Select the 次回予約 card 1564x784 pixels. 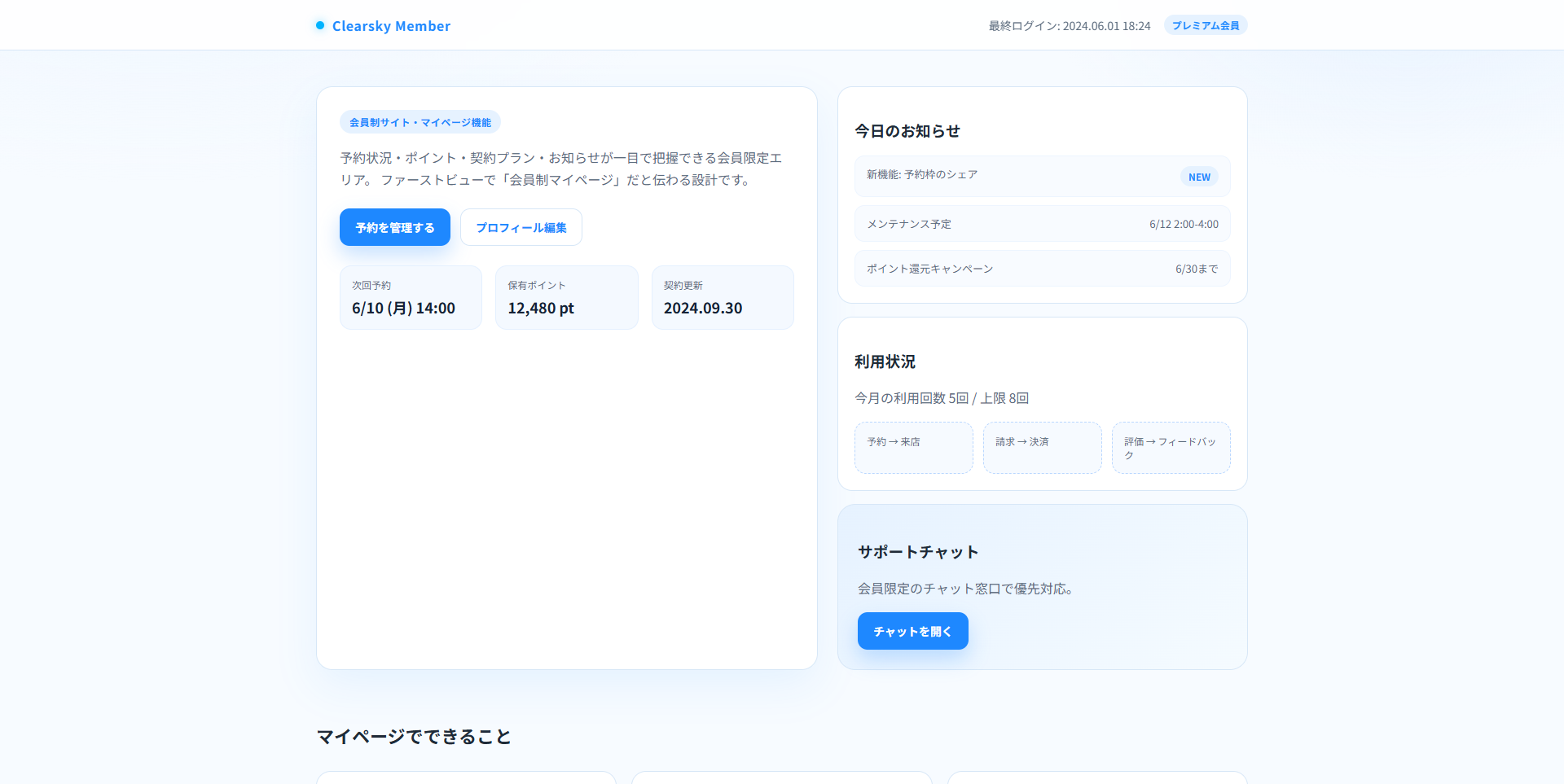click(x=411, y=298)
